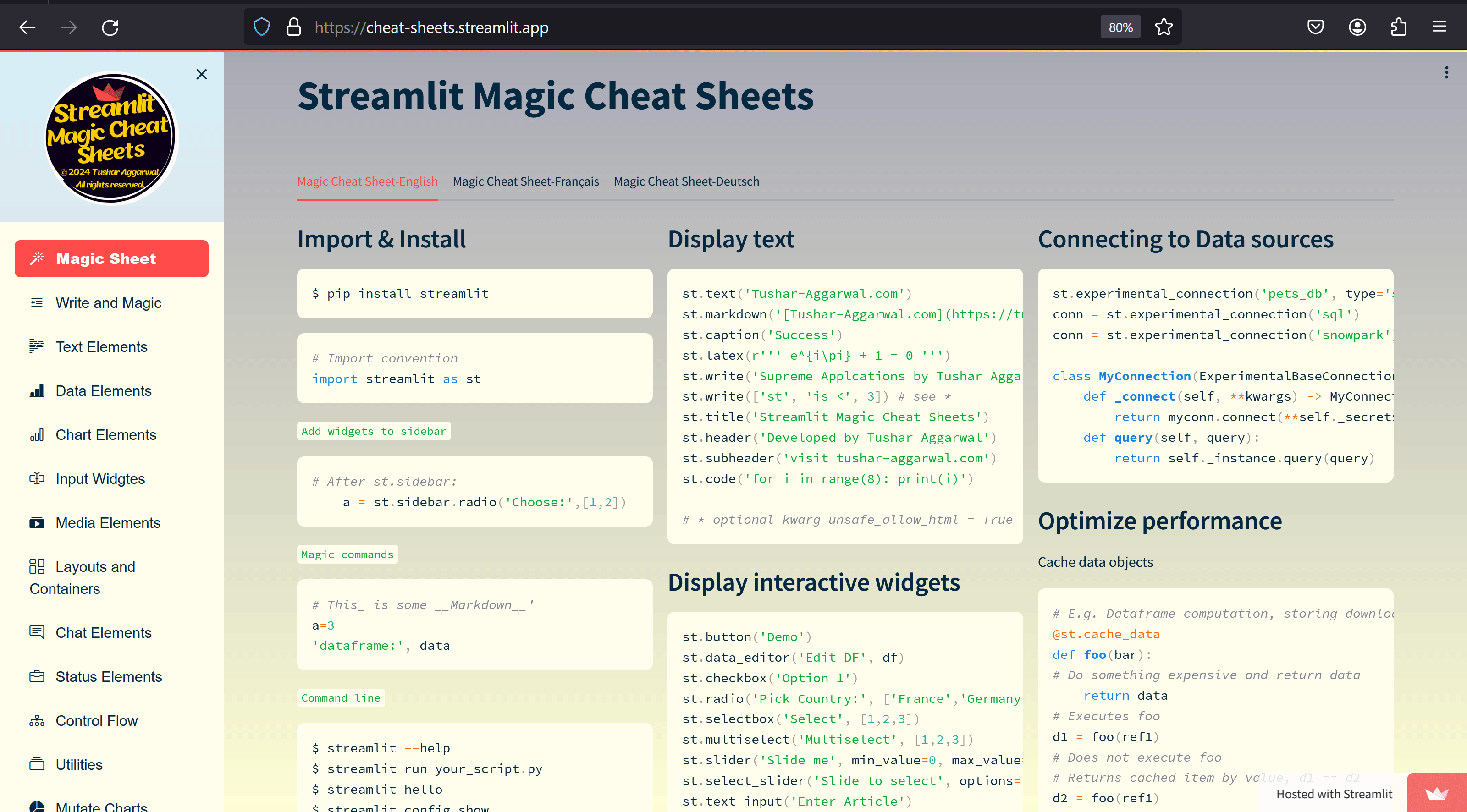Open the Data Elements page
The height and width of the screenshot is (812, 1467).
point(111,390)
